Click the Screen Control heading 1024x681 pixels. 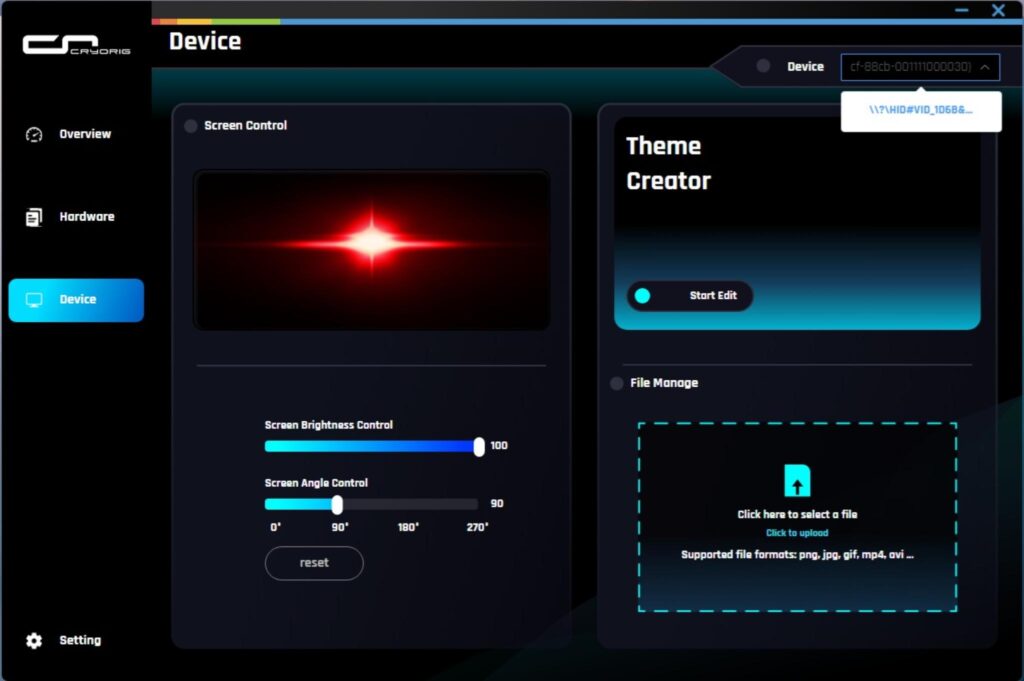coord(246,125)
